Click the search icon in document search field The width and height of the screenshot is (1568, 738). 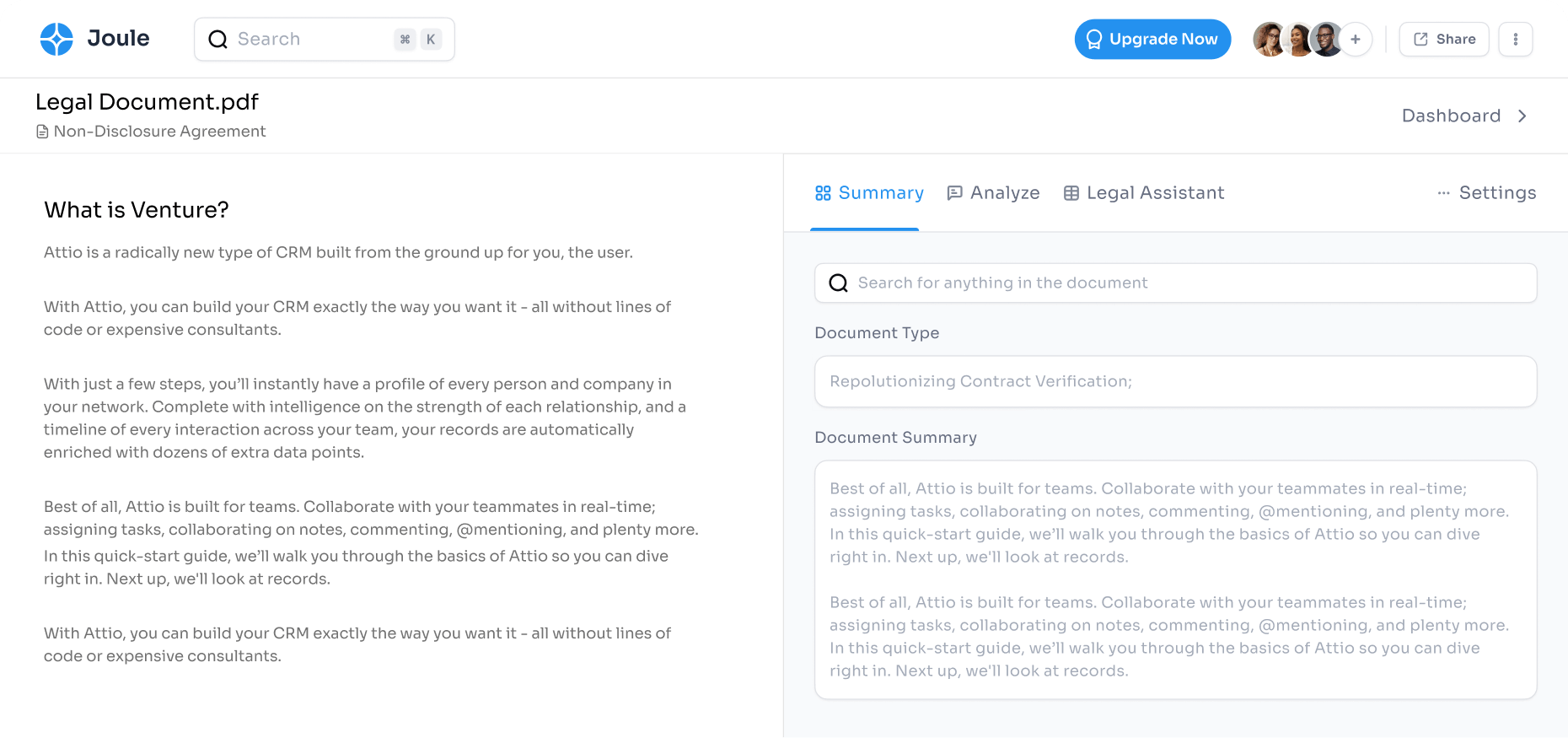tap(838, 283)
